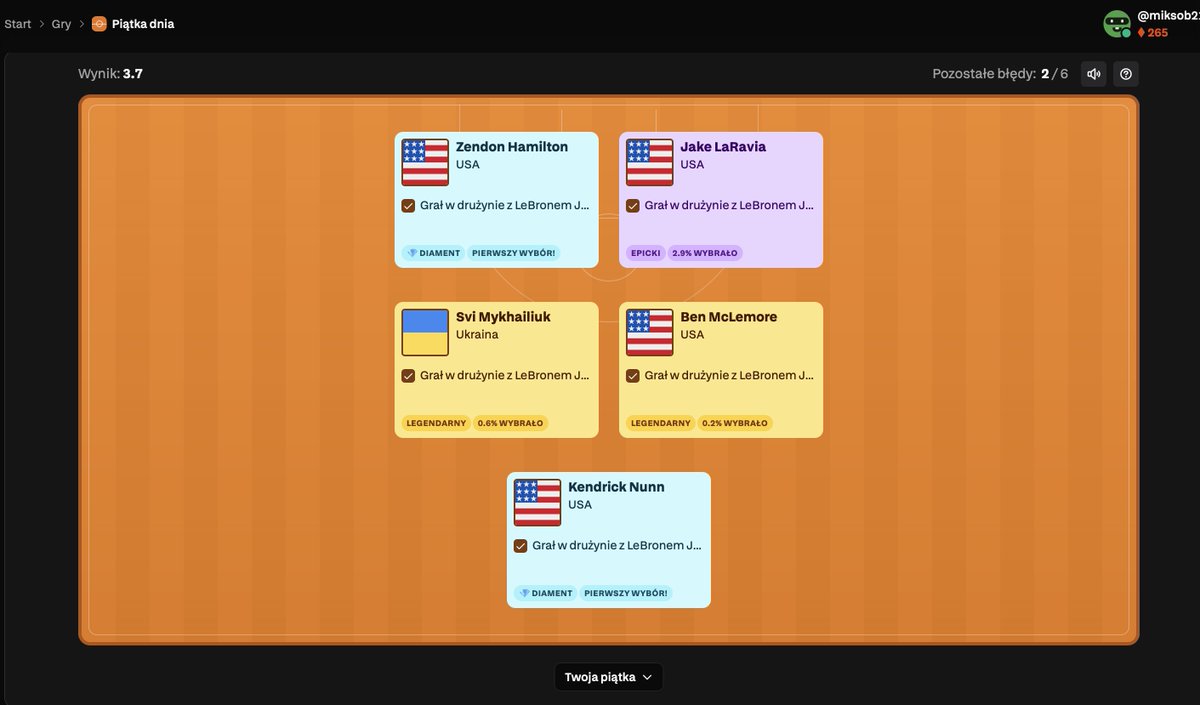Click the Jake LaRavia player name
Viewport: 1200px width, 705px height.
tap(723, 147)
